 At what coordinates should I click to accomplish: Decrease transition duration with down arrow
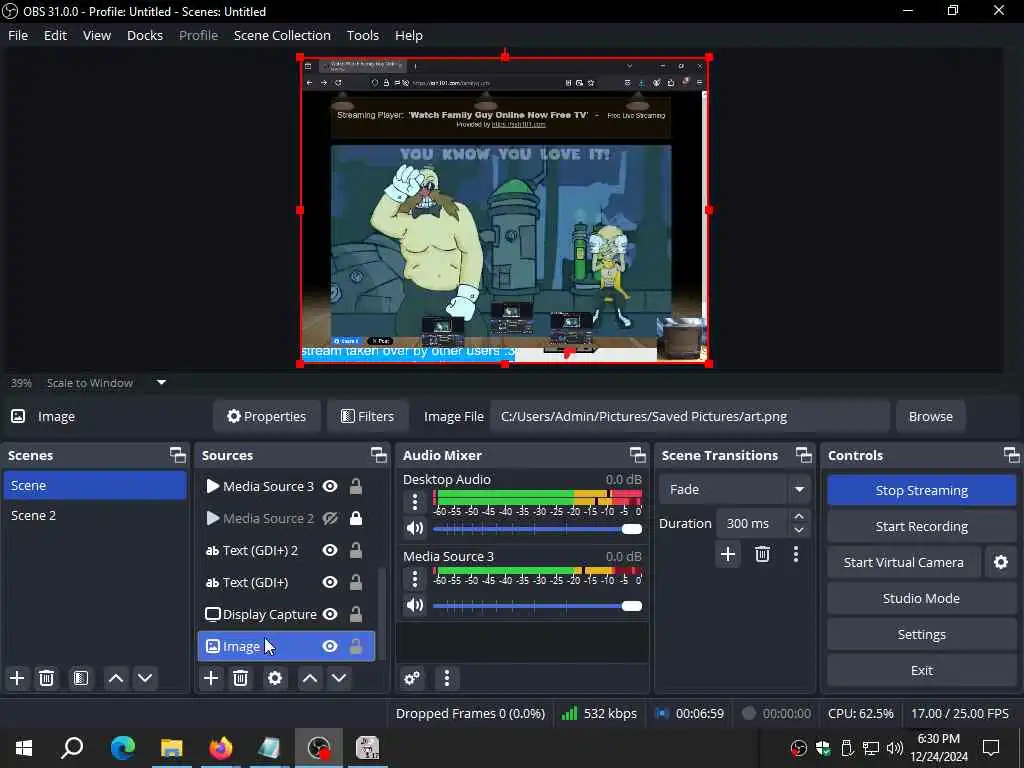pos(799,530)
